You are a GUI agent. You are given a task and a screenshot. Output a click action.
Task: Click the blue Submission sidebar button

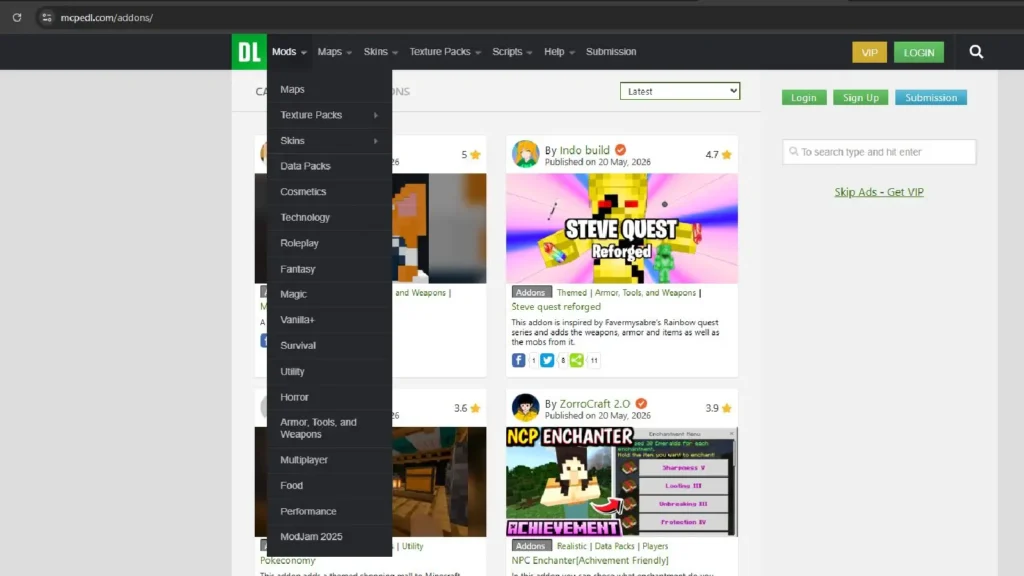click(931, 97)
